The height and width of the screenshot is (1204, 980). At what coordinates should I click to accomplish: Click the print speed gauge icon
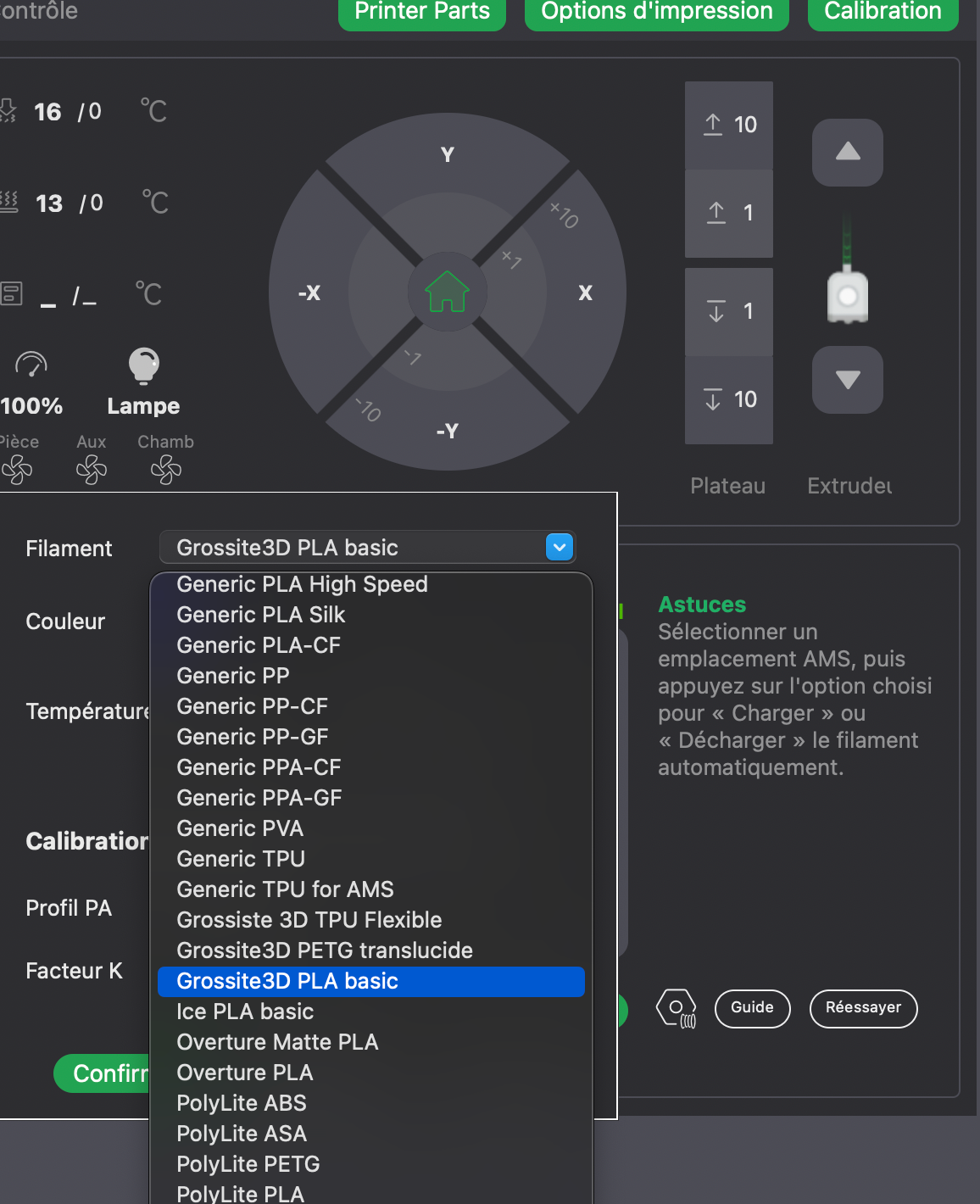pos(31,365)
